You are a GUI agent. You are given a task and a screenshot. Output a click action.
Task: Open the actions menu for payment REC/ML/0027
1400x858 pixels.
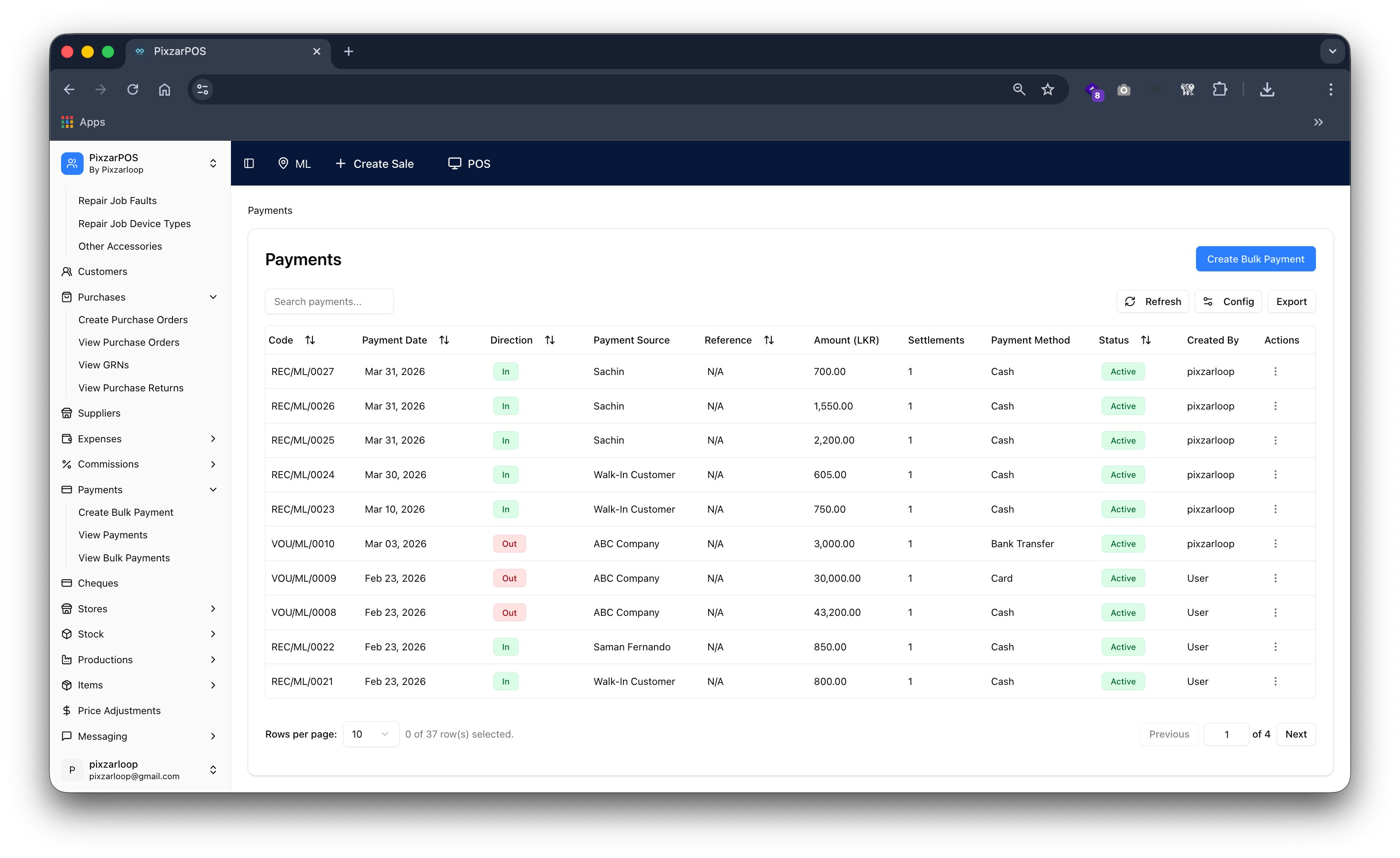pos(1276,371)
